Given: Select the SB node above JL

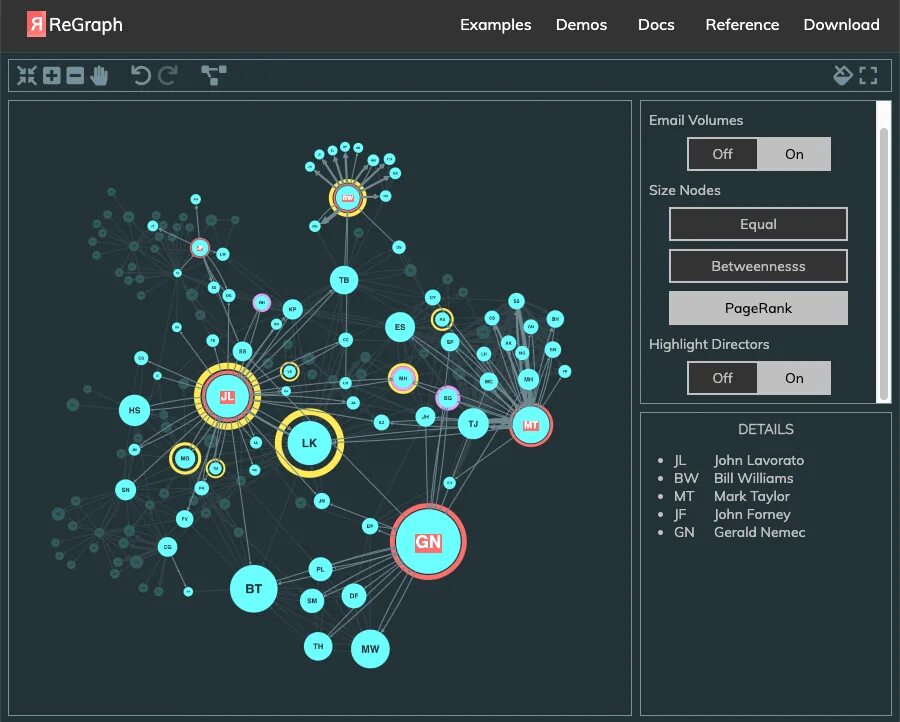Looking at the screenshot, I should coord(242,351).
